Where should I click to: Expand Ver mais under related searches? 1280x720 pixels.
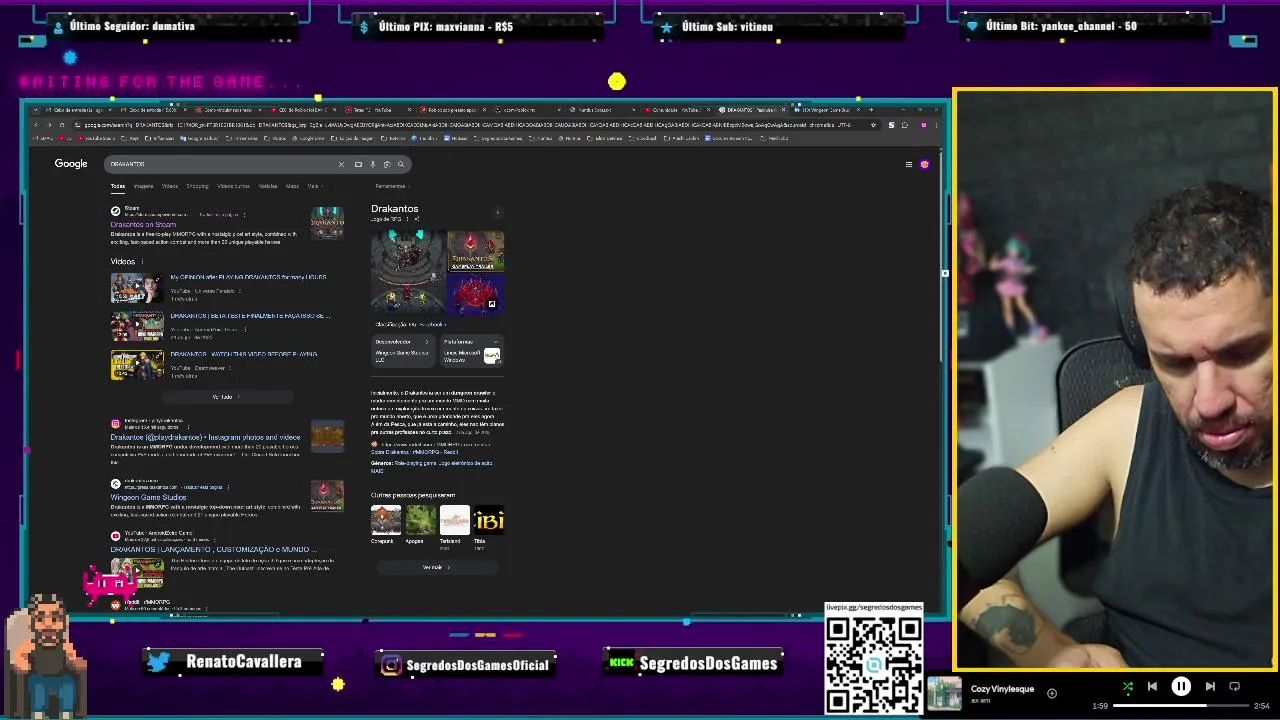[436, 567]
